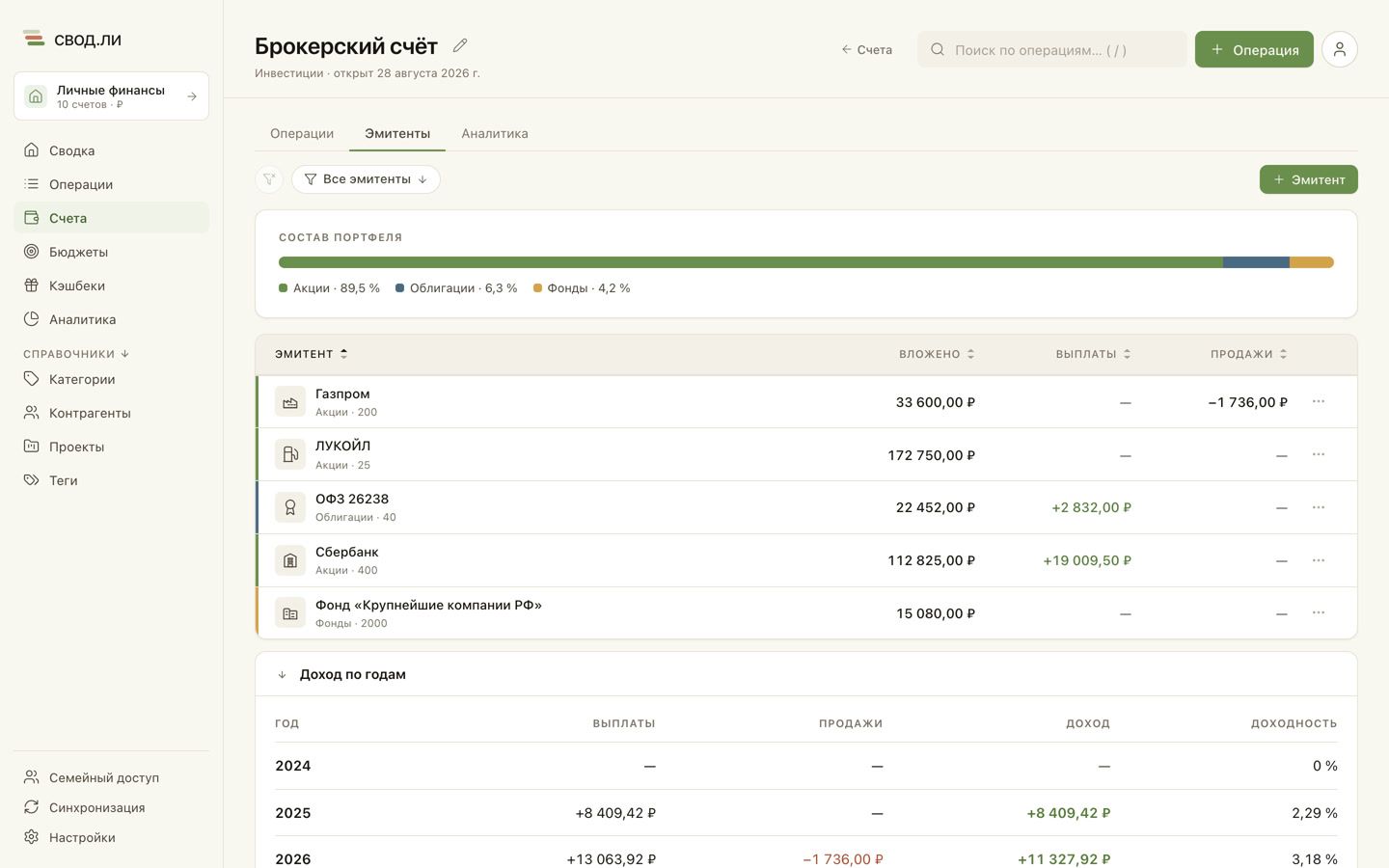Click the Фонд «Крупнейшие компании РФ» icon
This screenshot has width=1389, height=868.
(290, 613)
